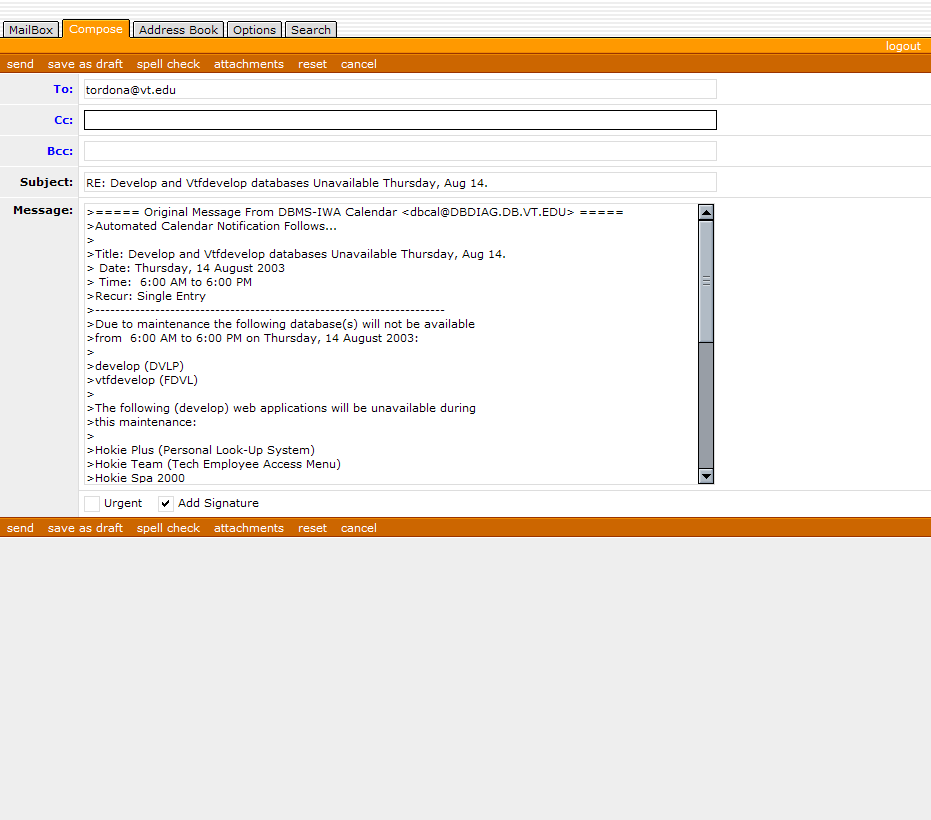Run spell check from top toolbar
931x820 pixels.
coord(168,64)
